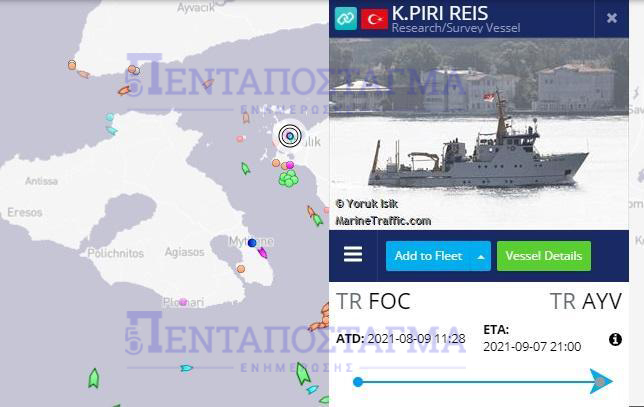Select the magenta vessel near Mytilene port
Image resolution: width=644 pixels, height=407 pixels.
point(262,252)
